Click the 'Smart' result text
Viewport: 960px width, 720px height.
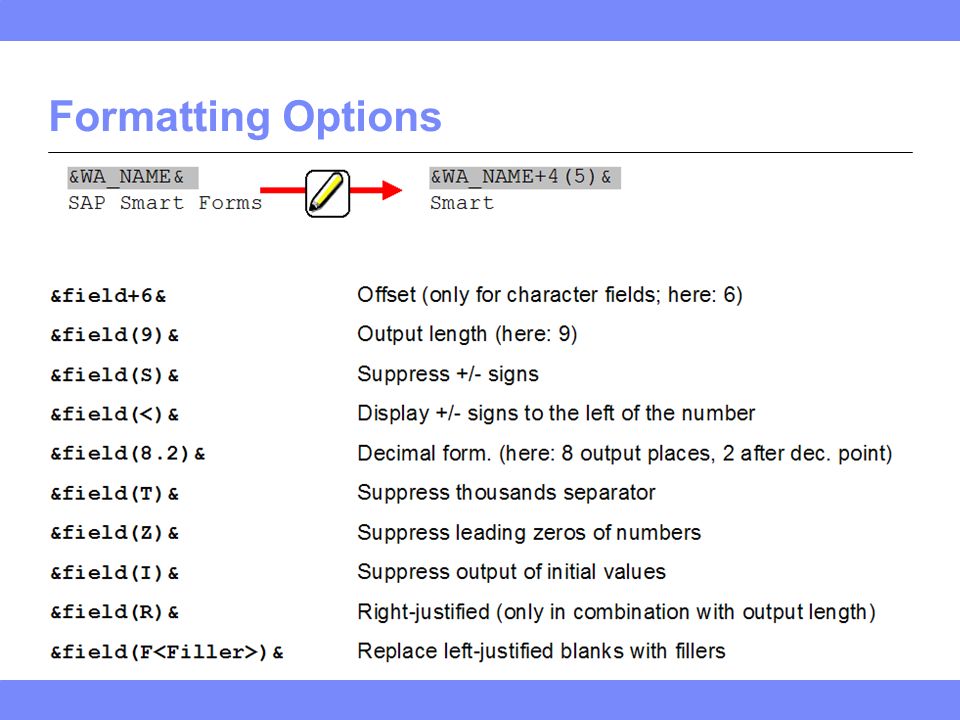pyautogui.click(x=462, y=203)
